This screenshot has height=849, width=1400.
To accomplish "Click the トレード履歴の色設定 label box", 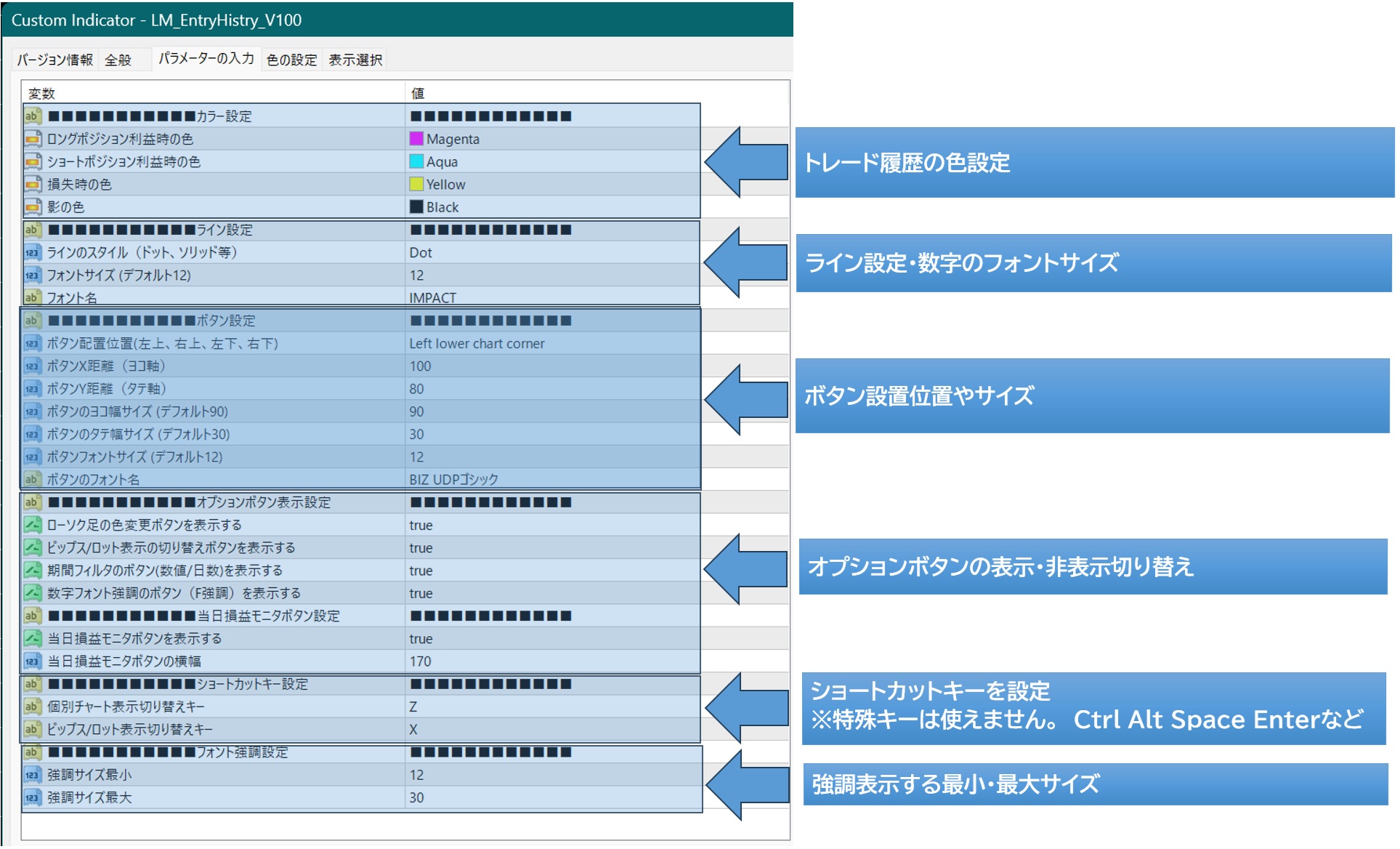I will click(x=1093, y=163).
